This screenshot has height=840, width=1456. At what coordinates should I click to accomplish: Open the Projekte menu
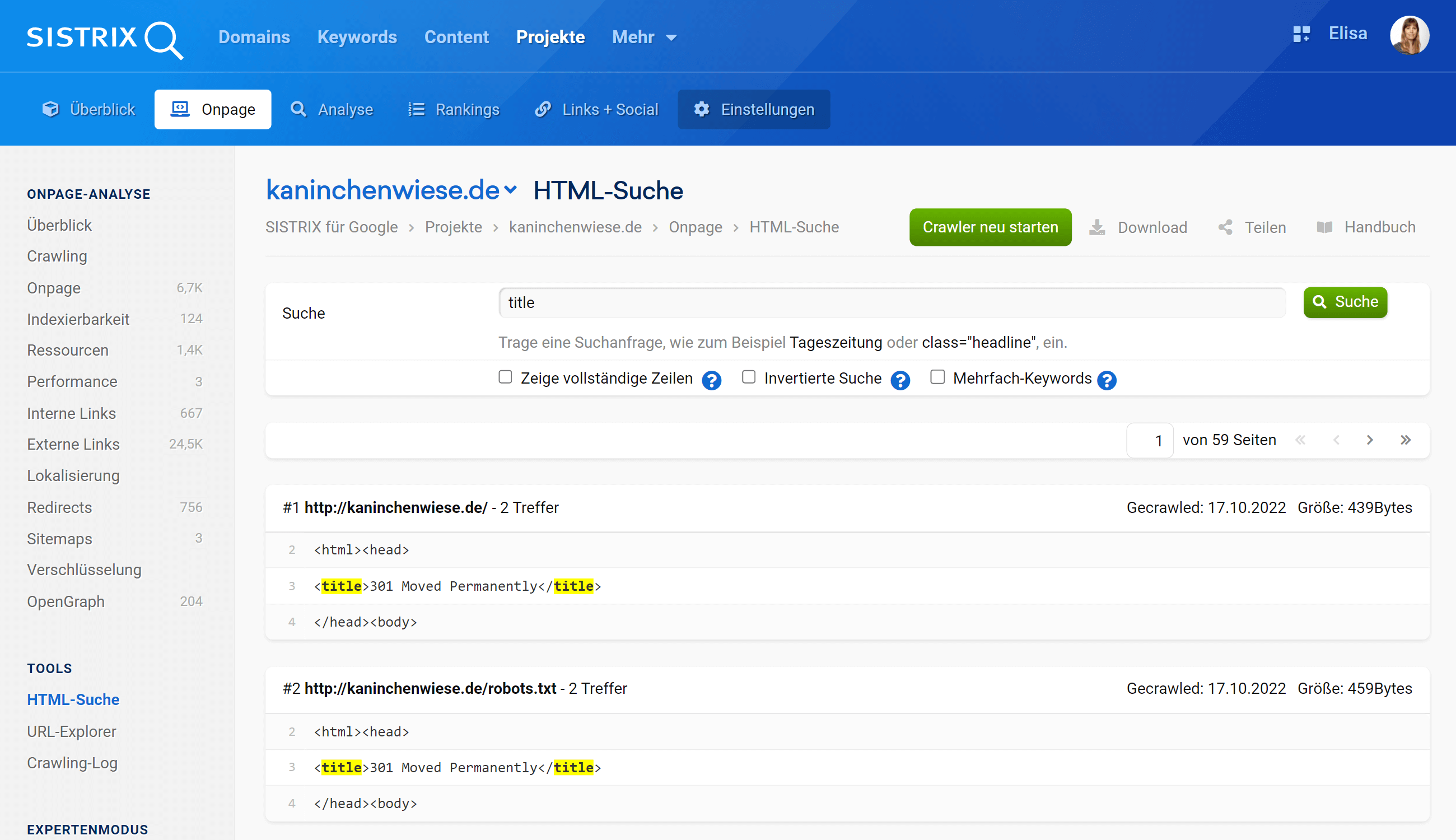tap(550, 38)
